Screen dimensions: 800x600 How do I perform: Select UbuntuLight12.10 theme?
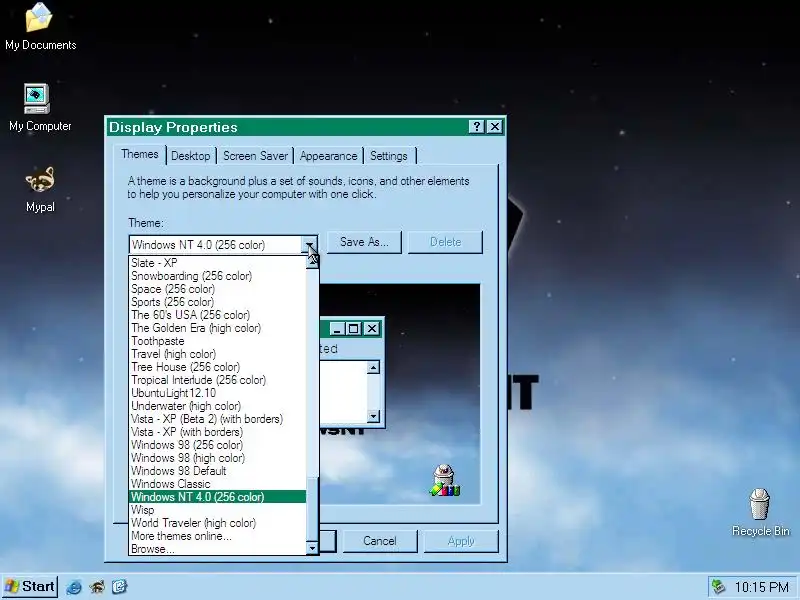217,393
